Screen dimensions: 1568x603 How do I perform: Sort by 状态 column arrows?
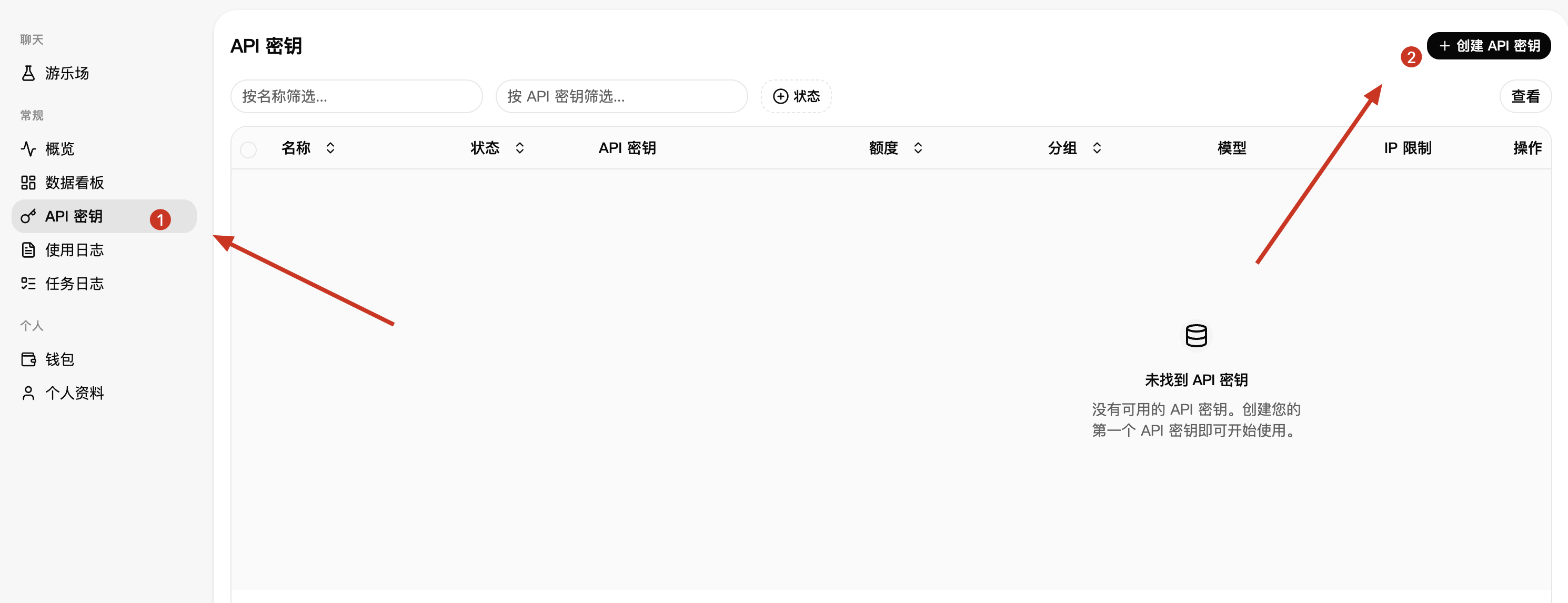(519, 148)
